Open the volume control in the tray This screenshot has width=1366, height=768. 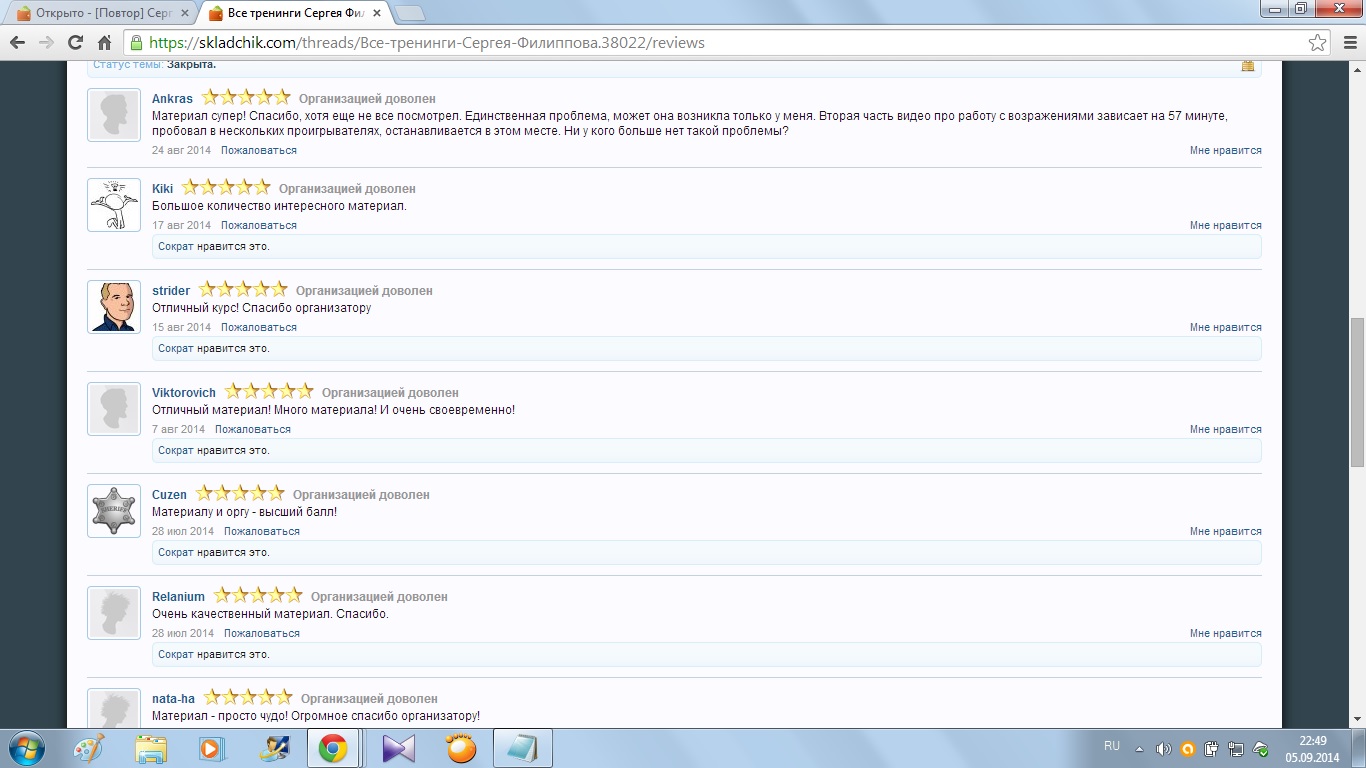pyautogui.click(x=1163, y=749)
